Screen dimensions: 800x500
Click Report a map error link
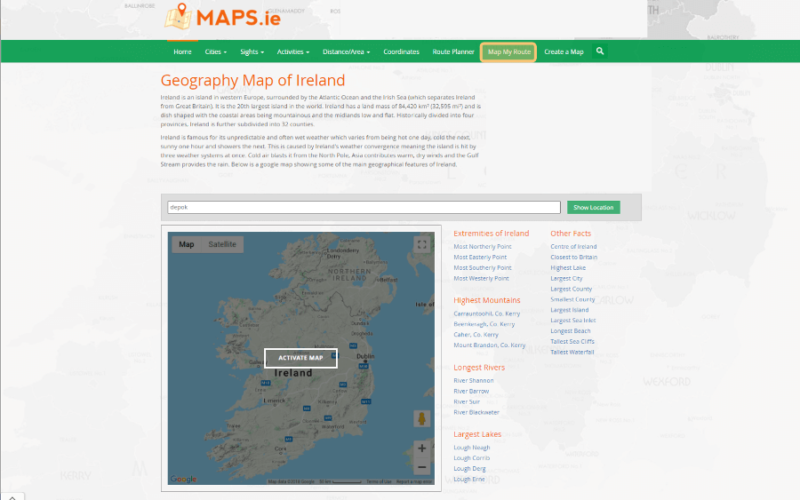[414, 482]
